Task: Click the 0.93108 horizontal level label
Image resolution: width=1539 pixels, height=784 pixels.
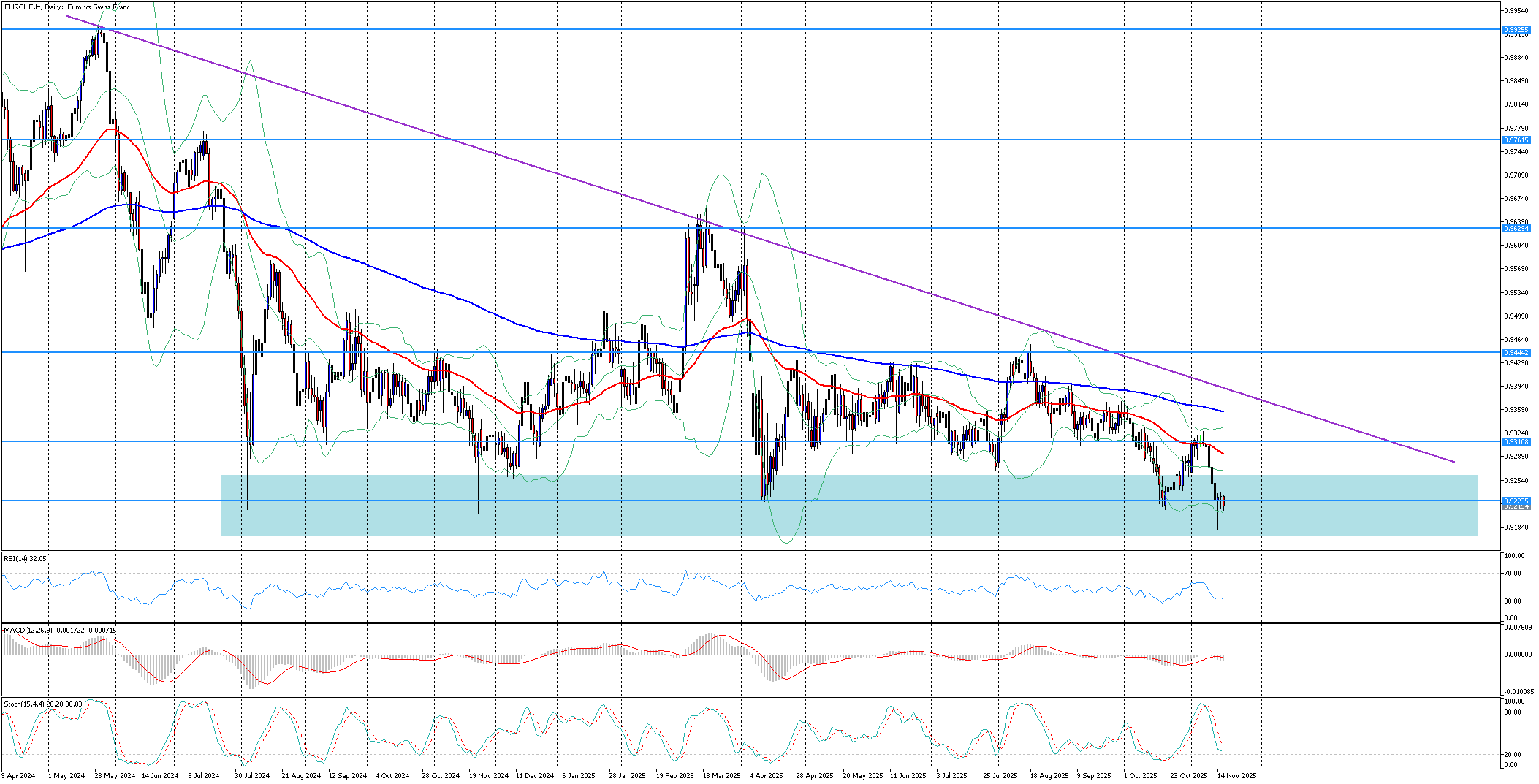Action: [x=1516, y=441]
